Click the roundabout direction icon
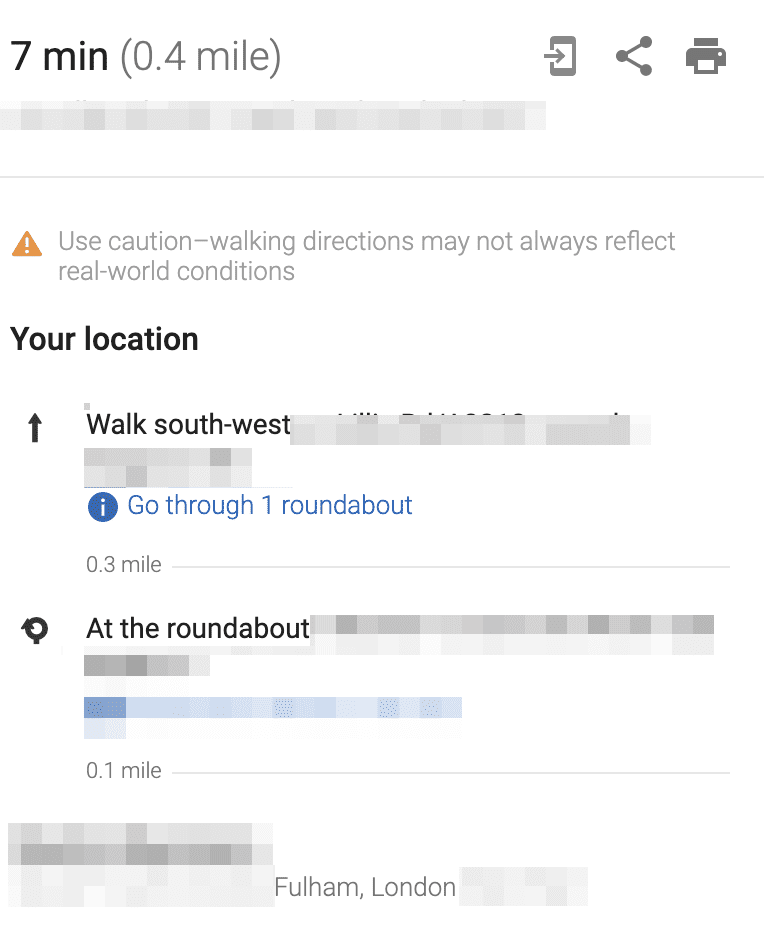764x928 pixels. coord(35,630)
